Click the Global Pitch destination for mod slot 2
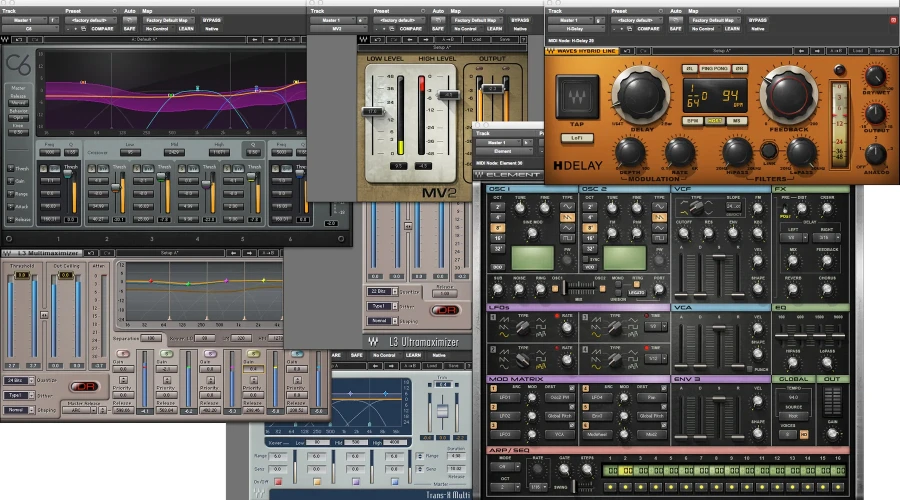The width and height of the screenshot is (900, 500). click(x=558, y=416)
